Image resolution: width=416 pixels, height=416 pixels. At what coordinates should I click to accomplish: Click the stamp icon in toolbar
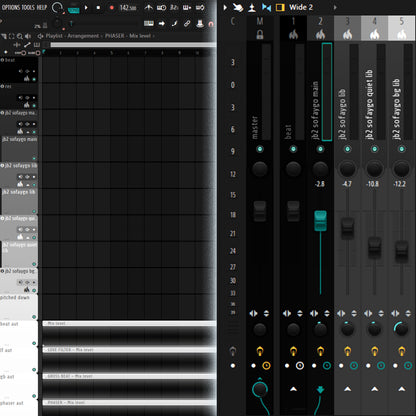tap(200, 23)
